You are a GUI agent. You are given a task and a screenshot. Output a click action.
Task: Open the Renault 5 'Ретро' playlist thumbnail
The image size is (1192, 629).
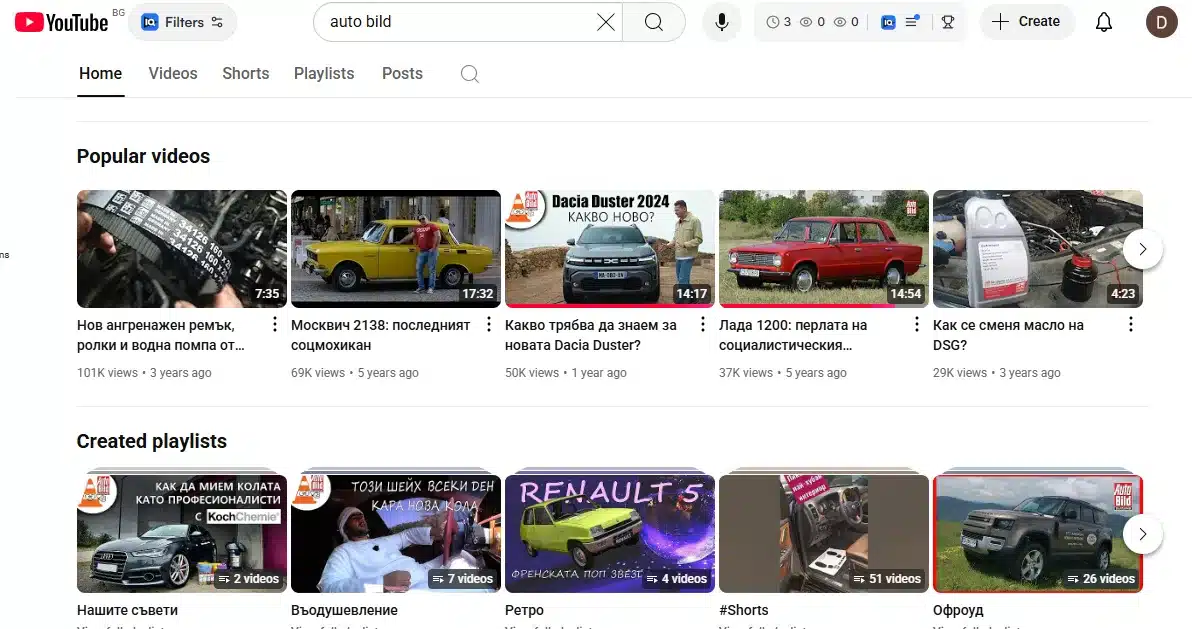coord(610,533)
